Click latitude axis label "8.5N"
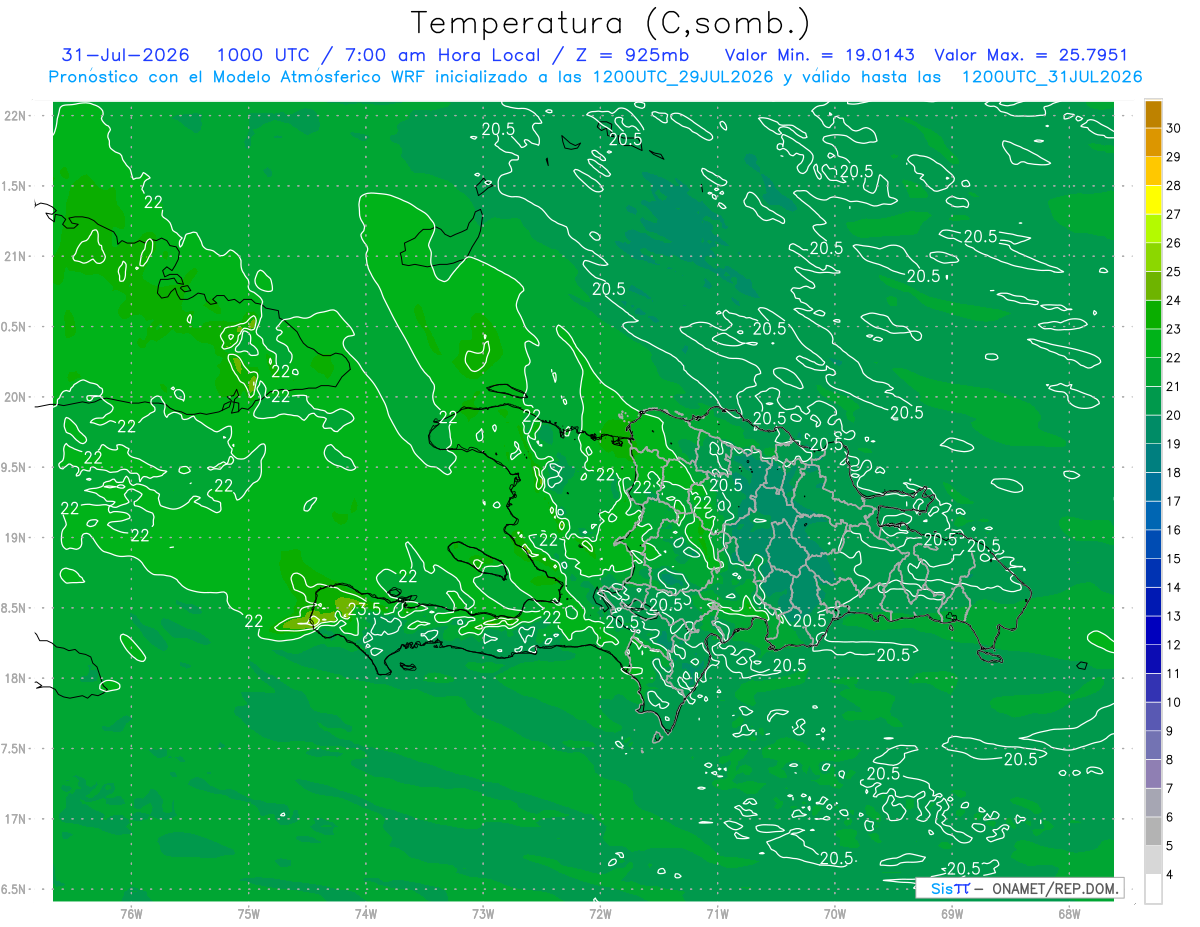This screenshot has height=927, width=1200. click(x=14, y=608)
